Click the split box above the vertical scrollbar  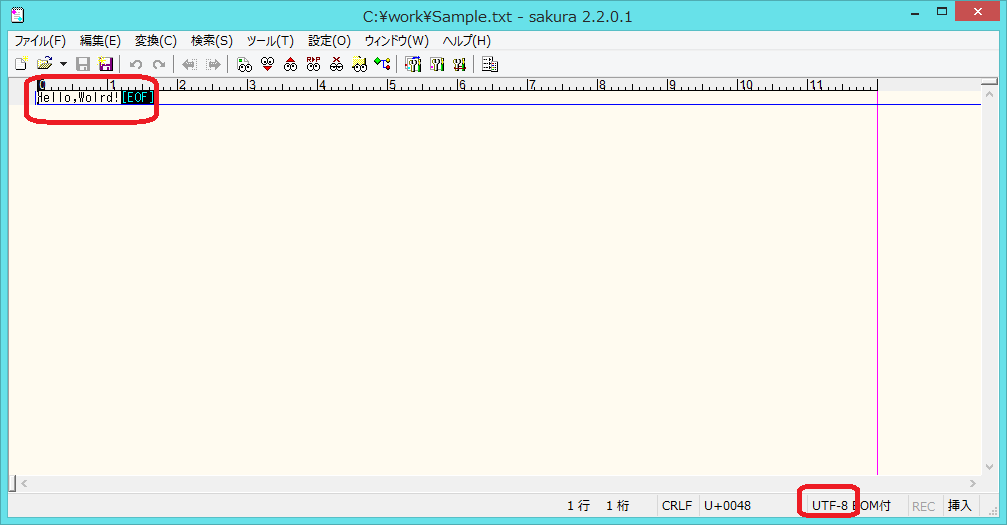pyautogui.click(x=989, y=83)
